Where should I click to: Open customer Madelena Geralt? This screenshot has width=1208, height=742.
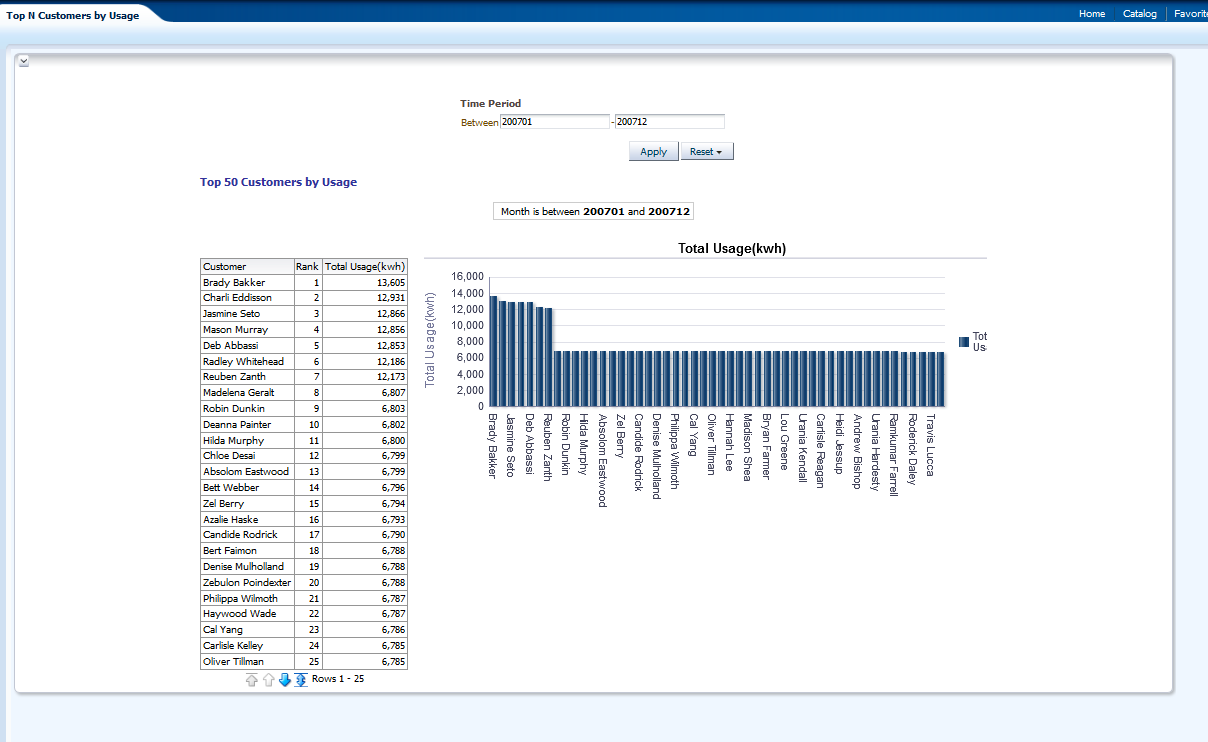click(238, 393)
